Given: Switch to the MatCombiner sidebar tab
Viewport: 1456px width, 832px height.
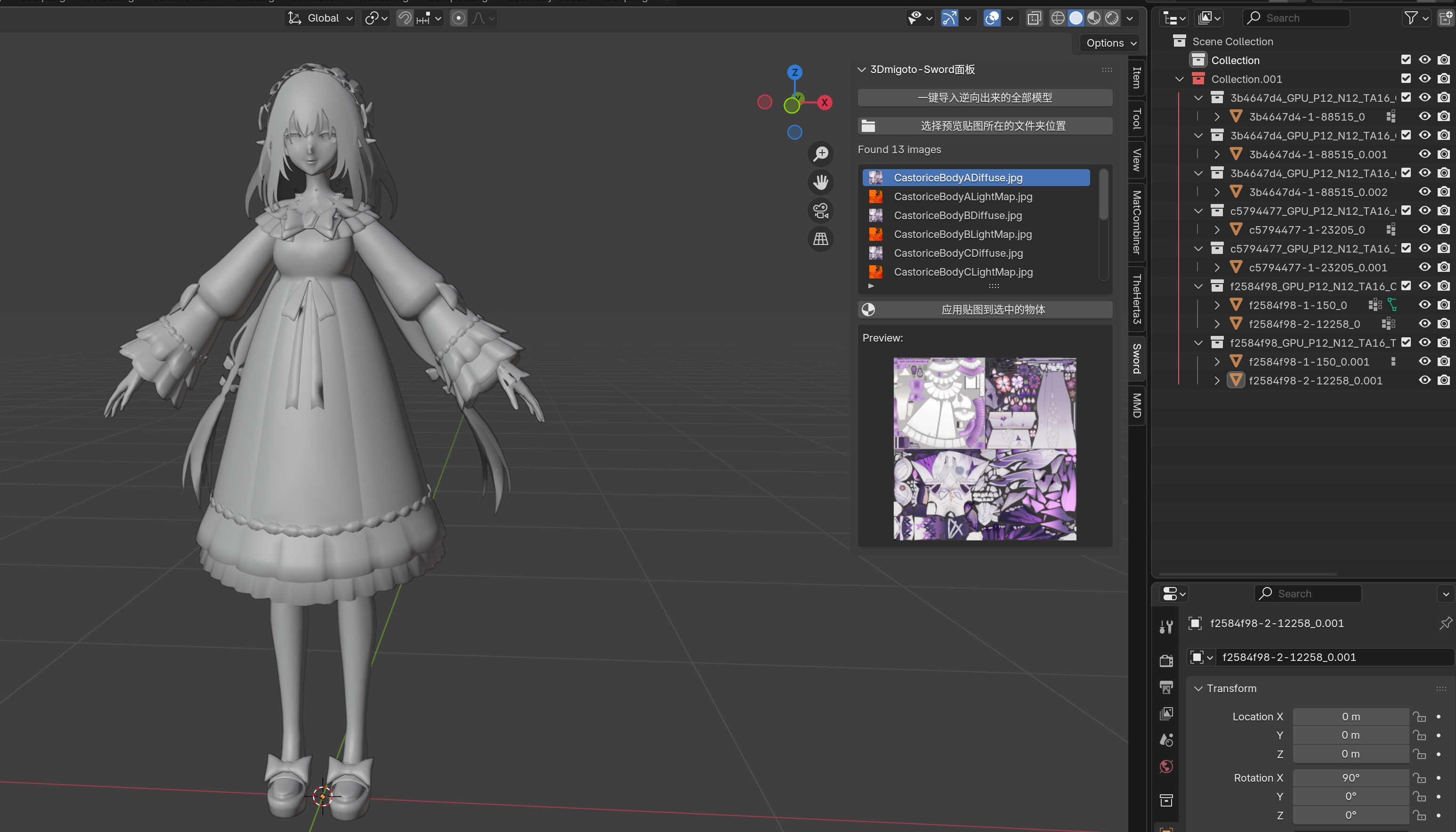Looking at the screenshot, I should pyautogui.click(x=1136, y=222).
